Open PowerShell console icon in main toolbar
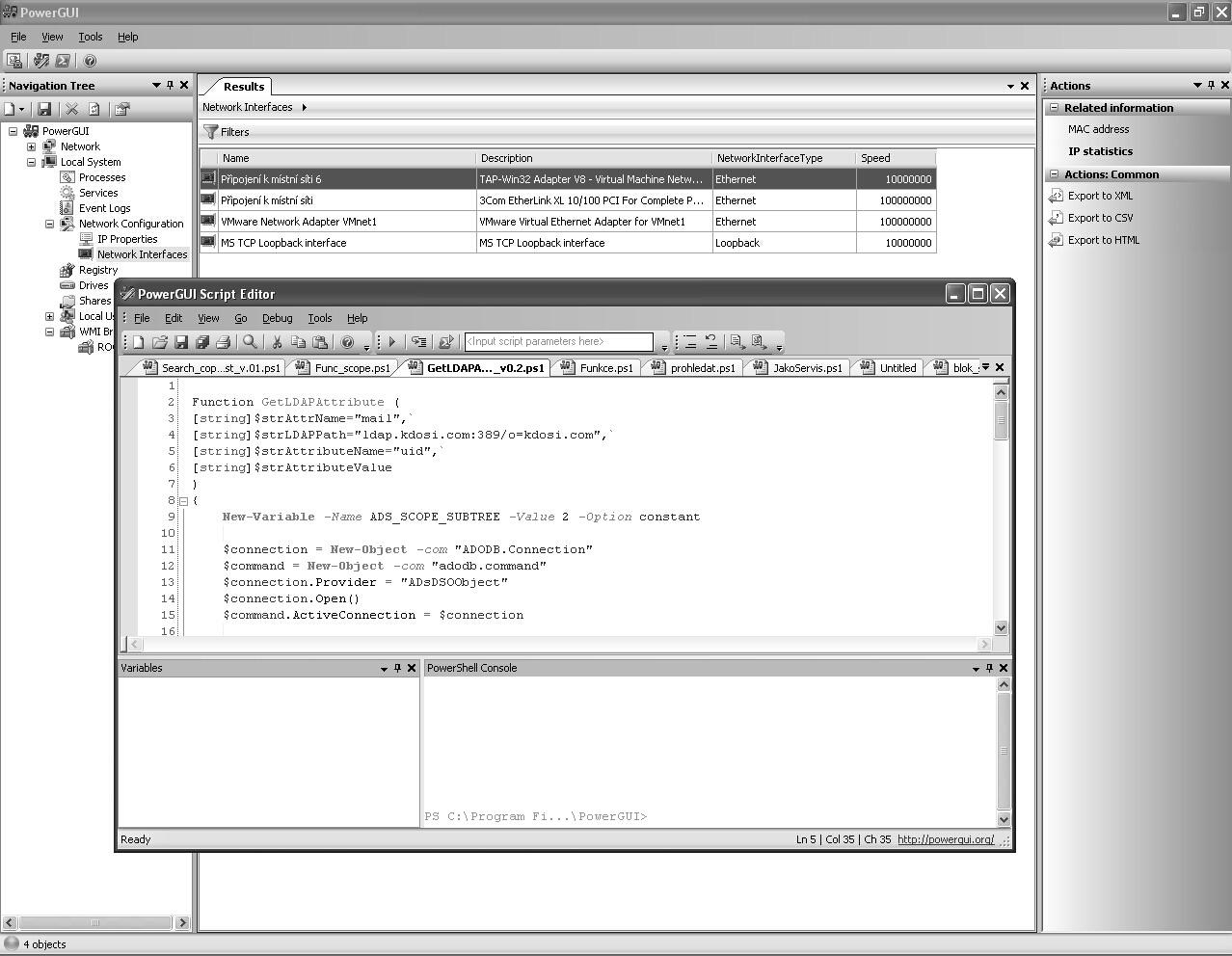 tap(63, 61)
